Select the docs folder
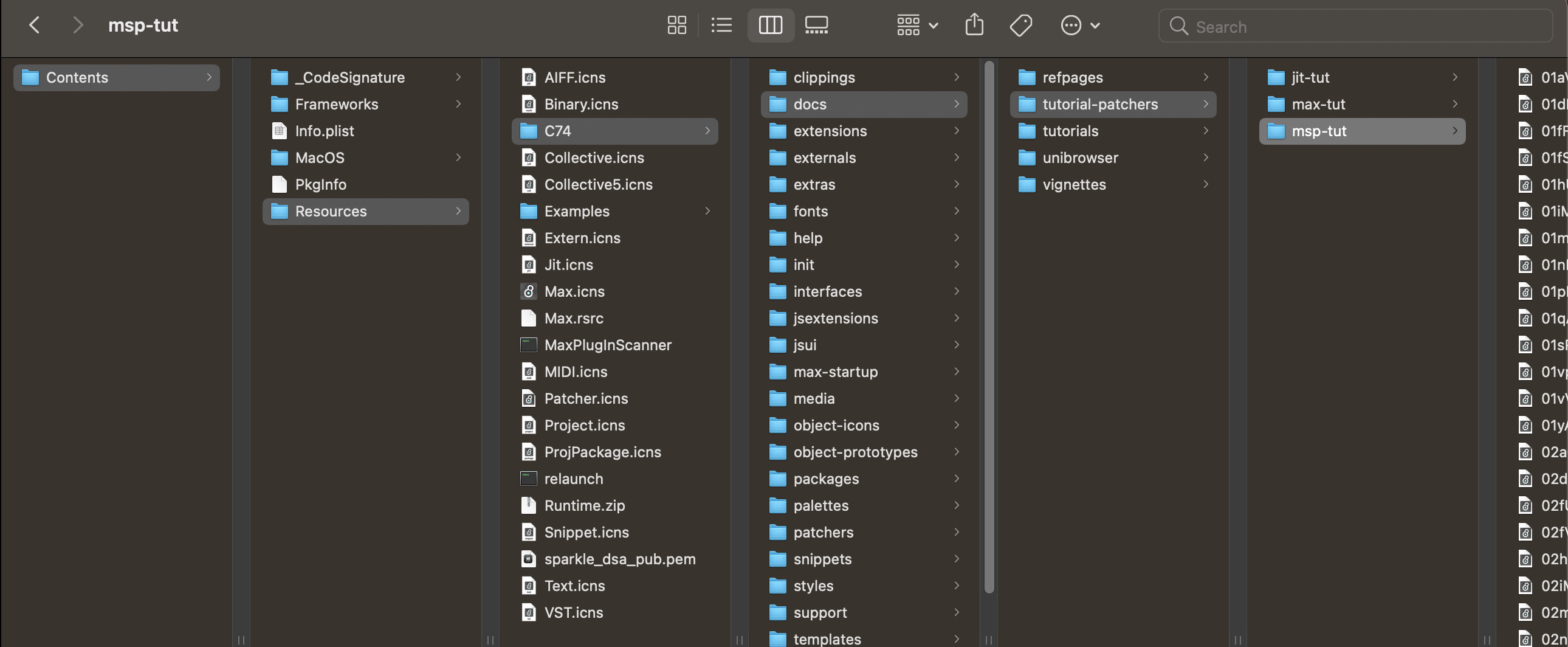This screenshot has height=647, width=1568. click(x=864, y=104)
